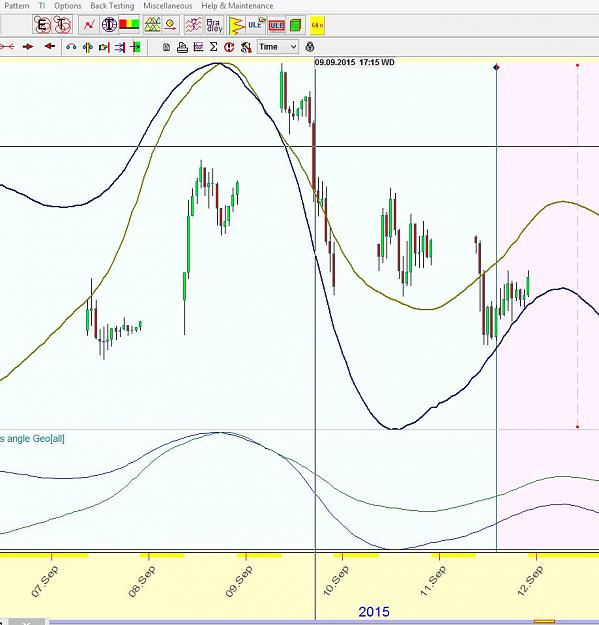Open the Options menu
Viewport: 599px width, 625px height.
pyautogui.click(x=68, y=6)
